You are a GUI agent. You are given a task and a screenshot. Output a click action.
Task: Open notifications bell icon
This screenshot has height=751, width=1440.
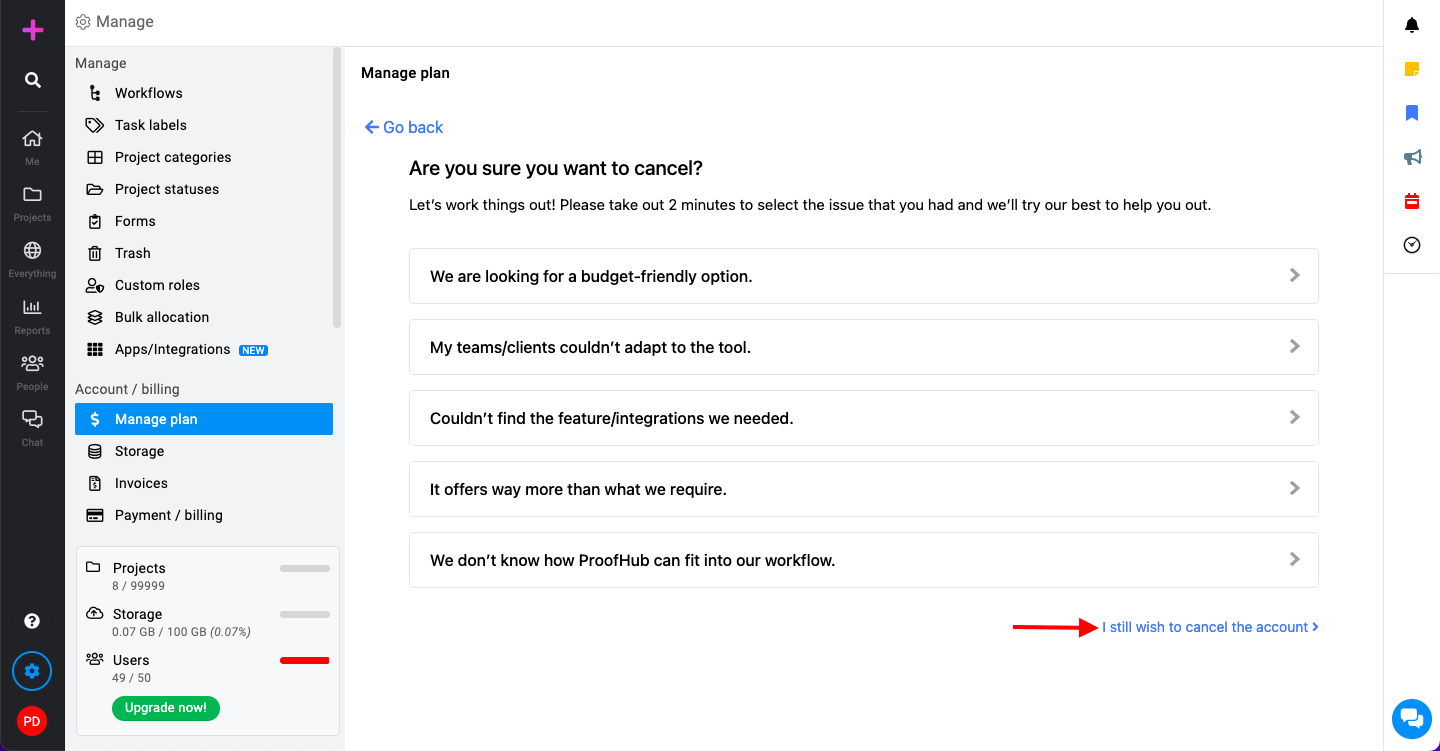pos(1412,25)
